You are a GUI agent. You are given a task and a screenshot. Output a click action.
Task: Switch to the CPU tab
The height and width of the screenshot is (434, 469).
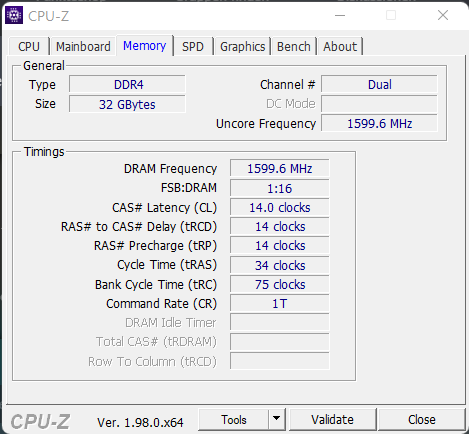29,46
